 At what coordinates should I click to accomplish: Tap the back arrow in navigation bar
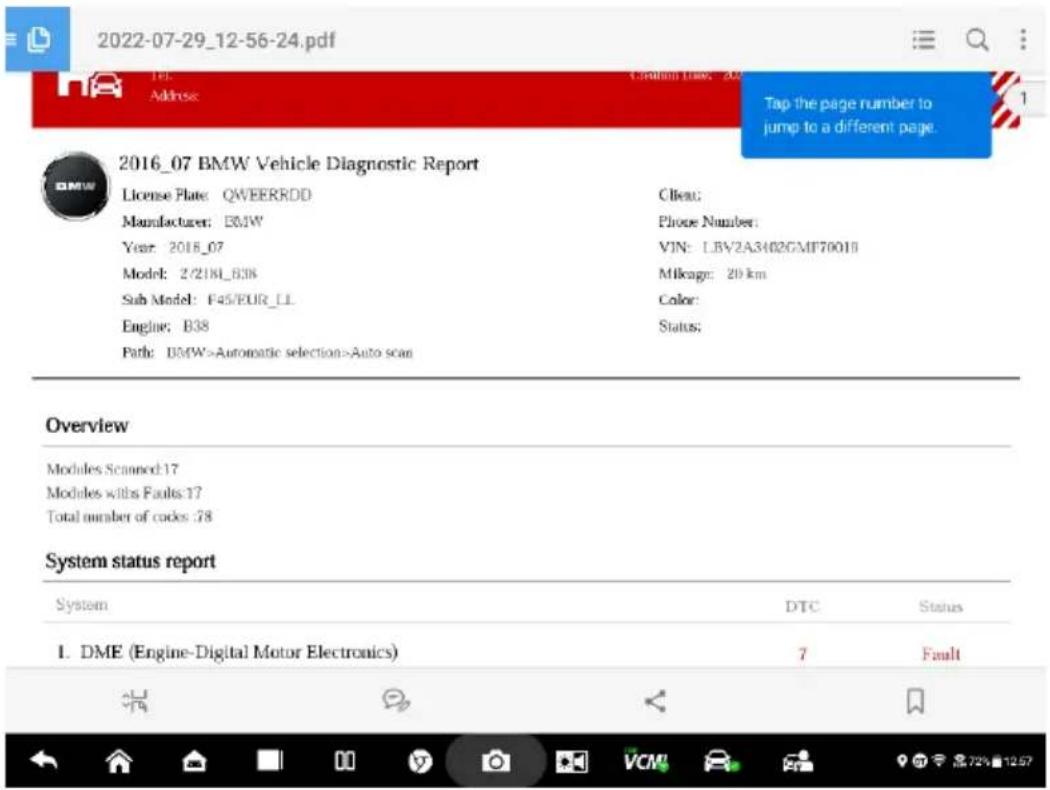[x=44, y=761]
